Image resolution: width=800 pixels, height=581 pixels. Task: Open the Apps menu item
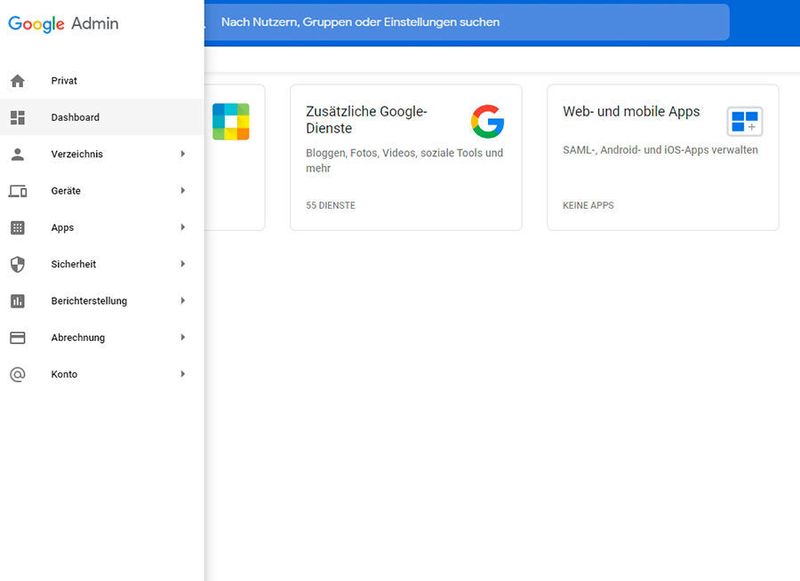pos(102,228)
